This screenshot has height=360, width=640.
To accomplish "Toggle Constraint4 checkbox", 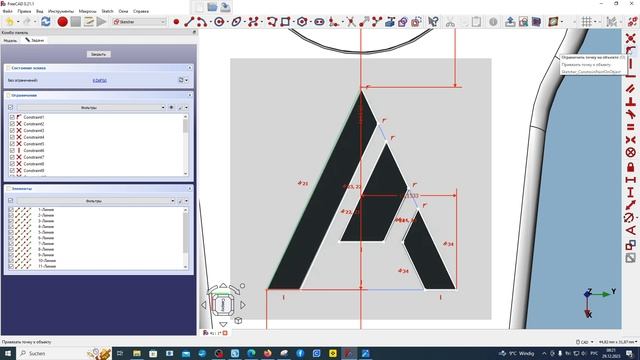I will click(12, 137).
